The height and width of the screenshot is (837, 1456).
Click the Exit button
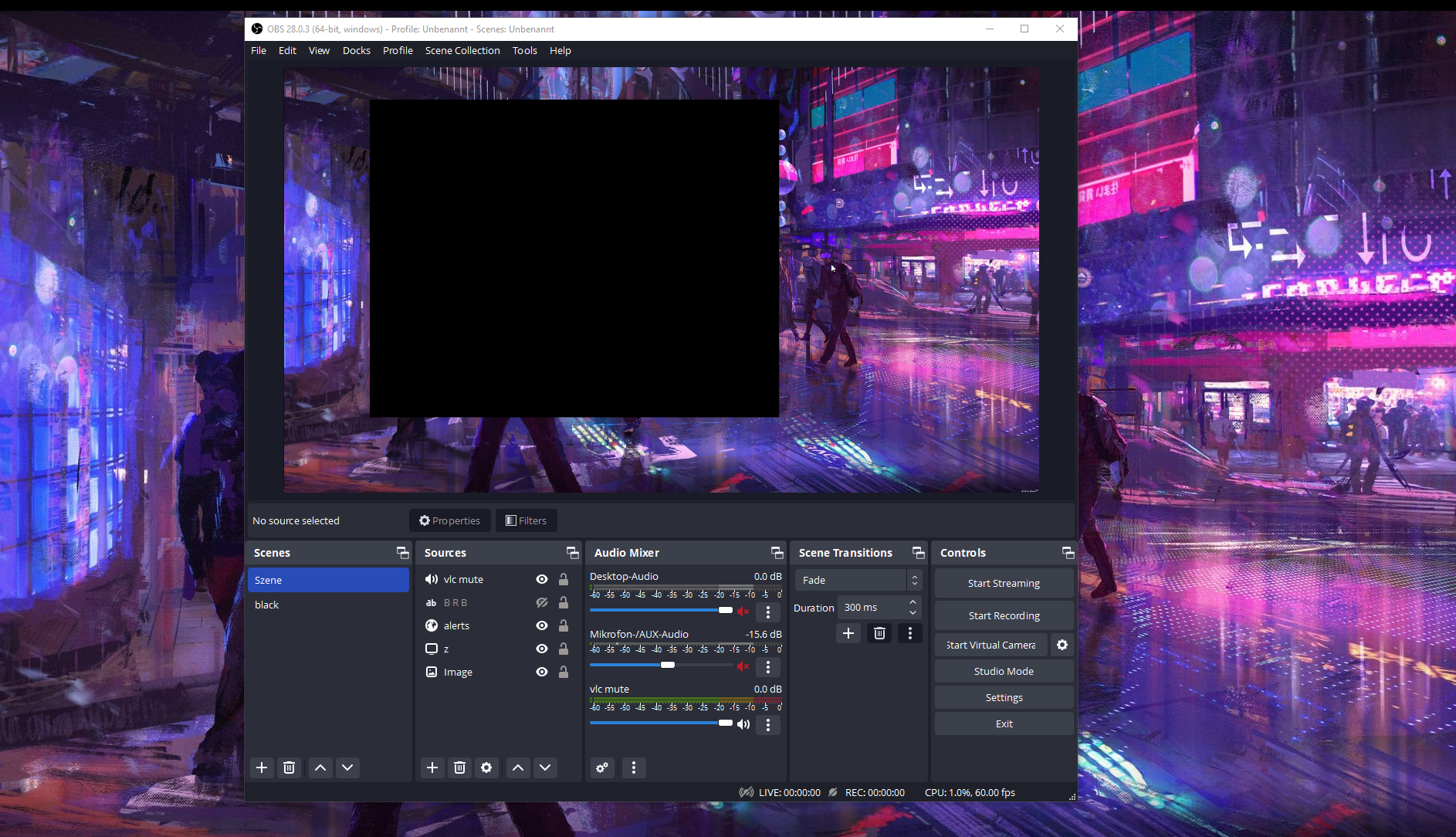point(1004,723)
